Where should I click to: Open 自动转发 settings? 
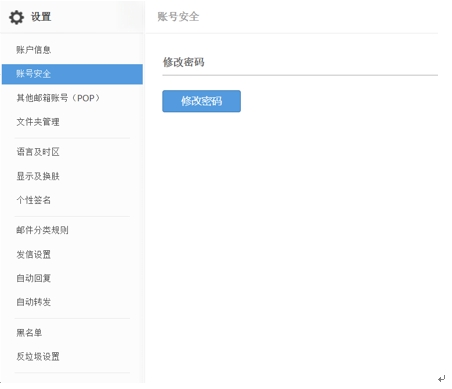(34, 302)
